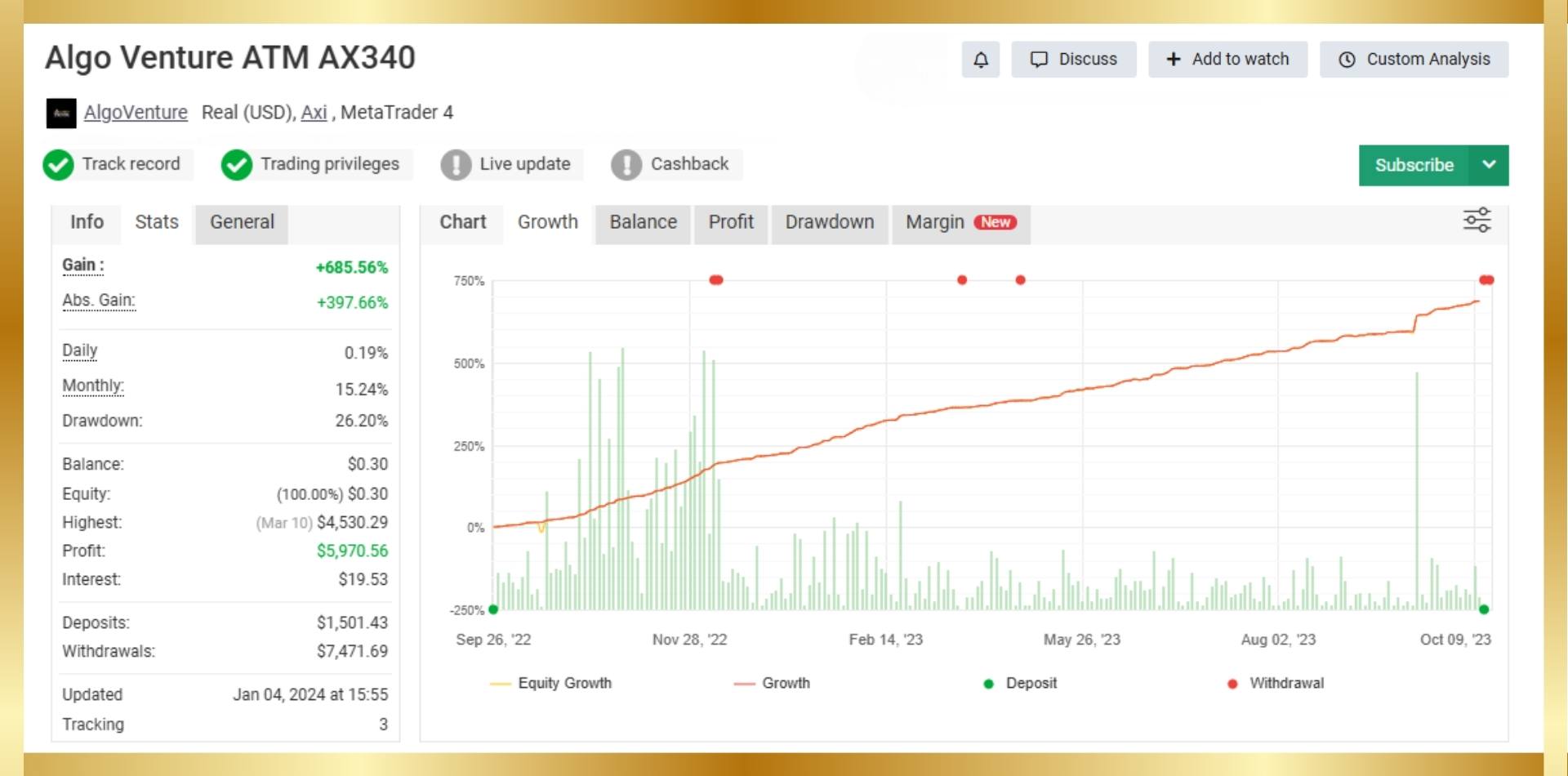Screen dimensions: 1568x776
Task: Click the notification bell icon
Action: pyautogui.click(x=980, y=60)
